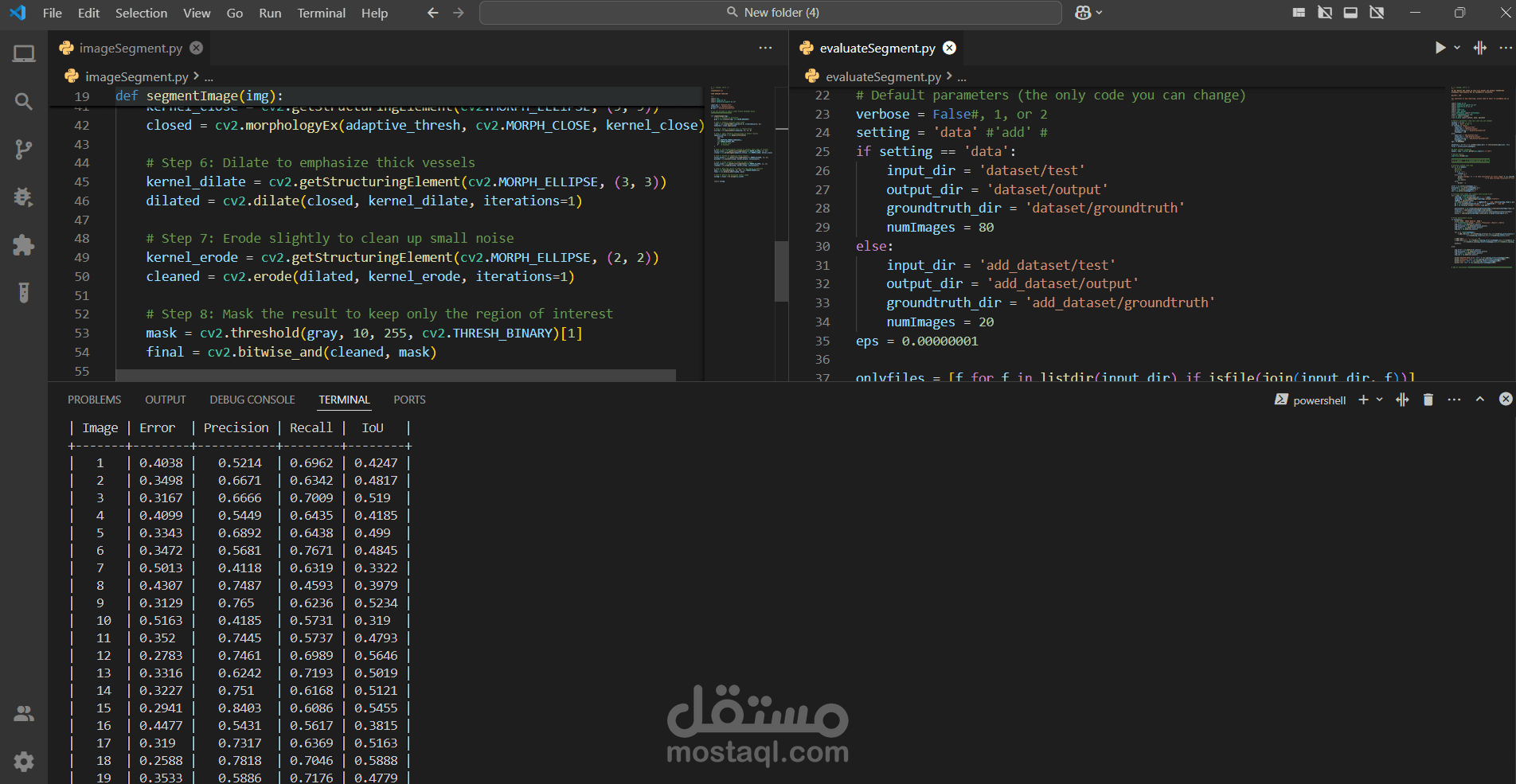Open the Copilot chat icon
The width and height of the screenshot is (1516, 784).
tap(1083, 13)
